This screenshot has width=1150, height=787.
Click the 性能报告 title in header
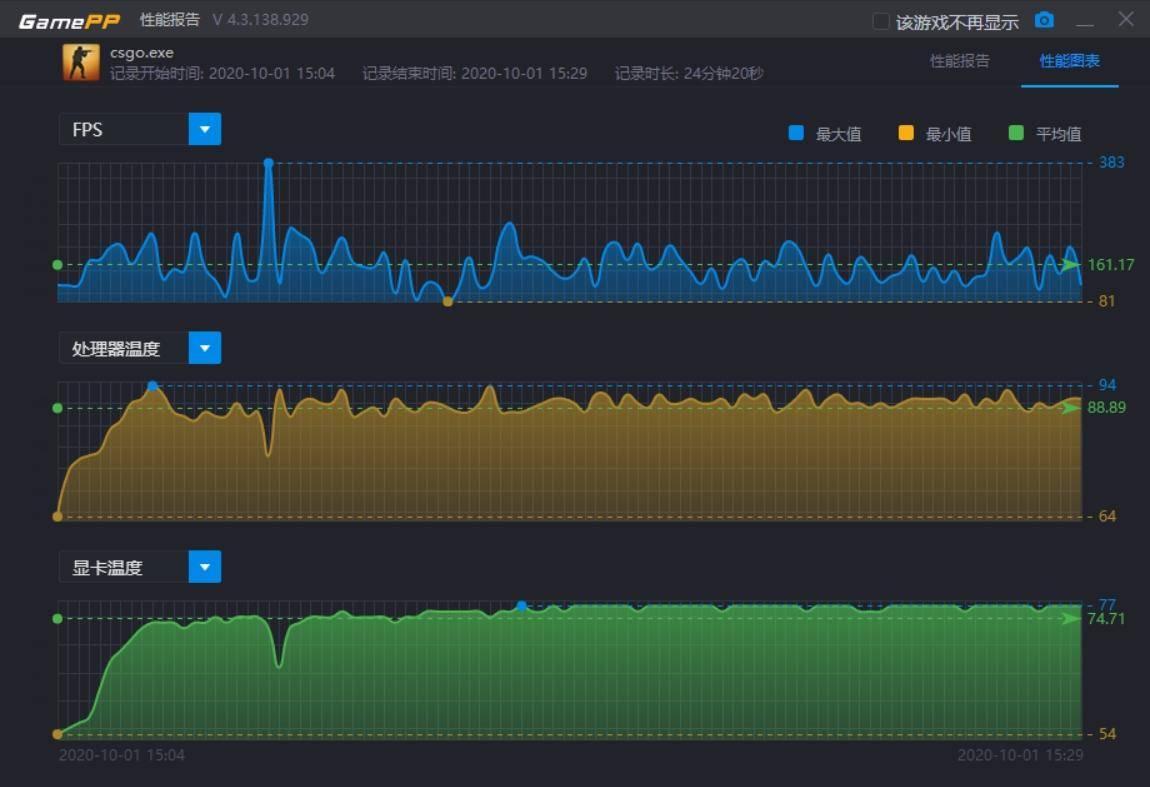169,20
